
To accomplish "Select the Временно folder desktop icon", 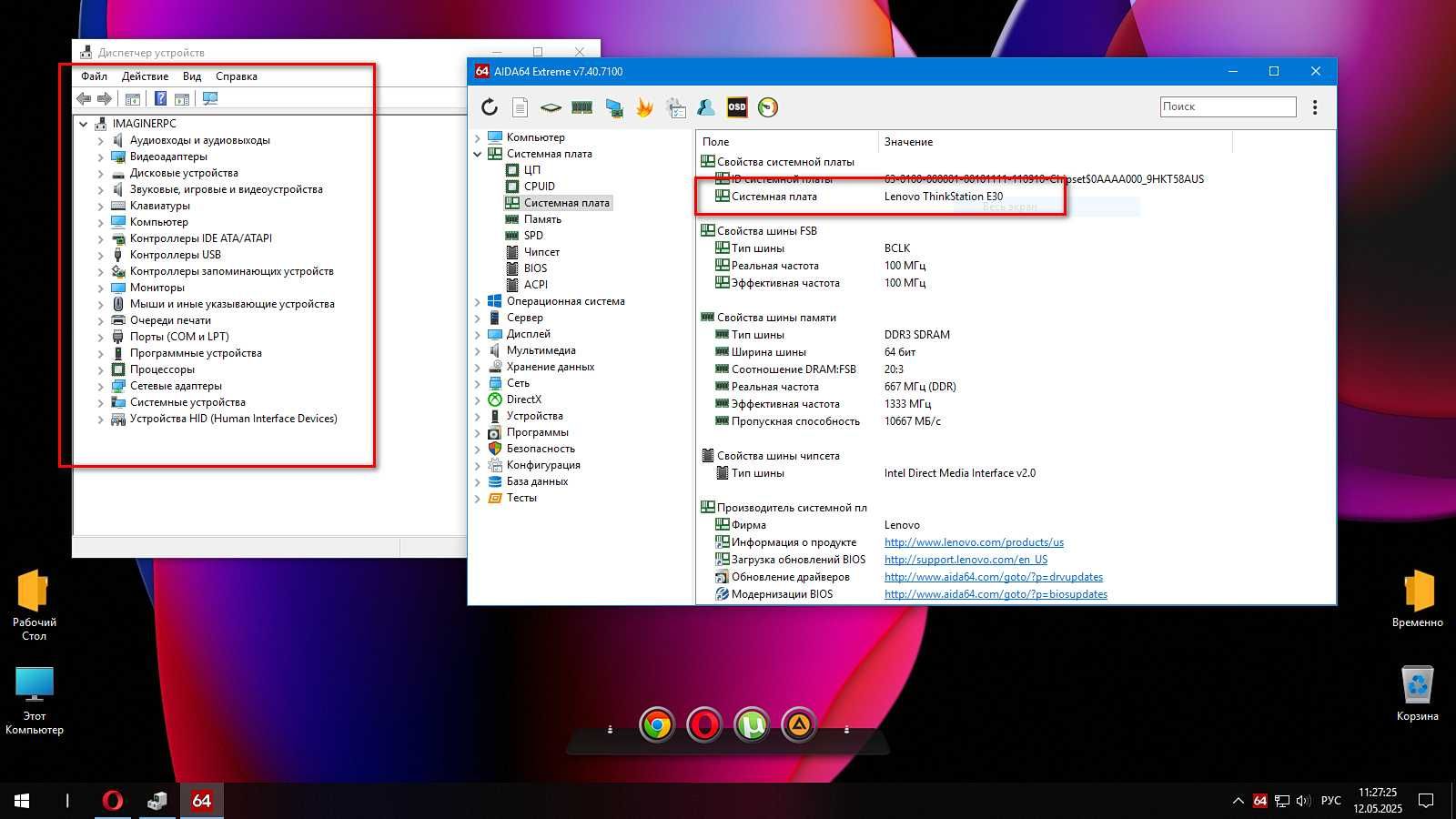I will click(1418, 599).
